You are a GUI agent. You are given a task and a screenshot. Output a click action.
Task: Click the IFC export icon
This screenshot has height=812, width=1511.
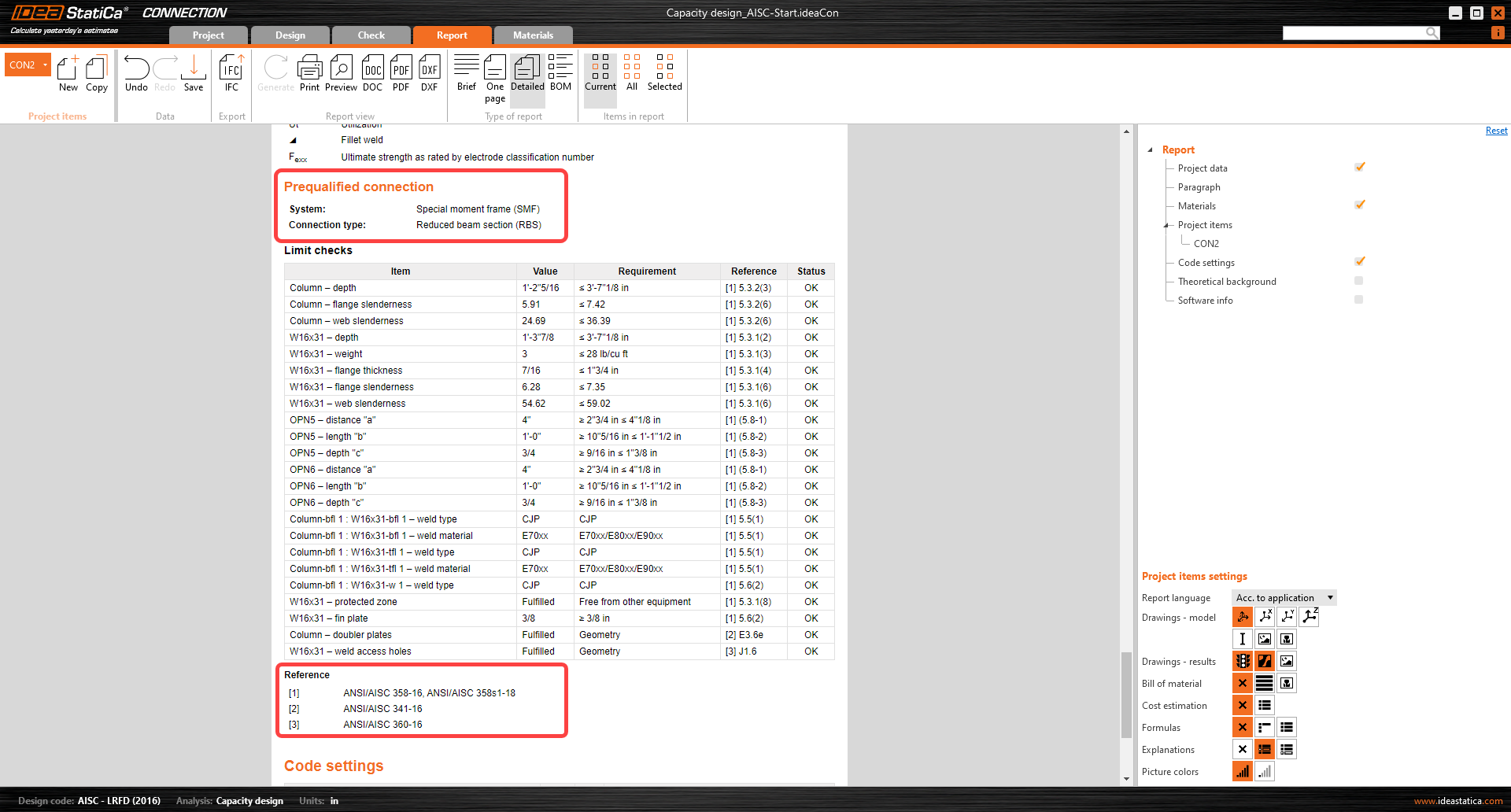231,73
